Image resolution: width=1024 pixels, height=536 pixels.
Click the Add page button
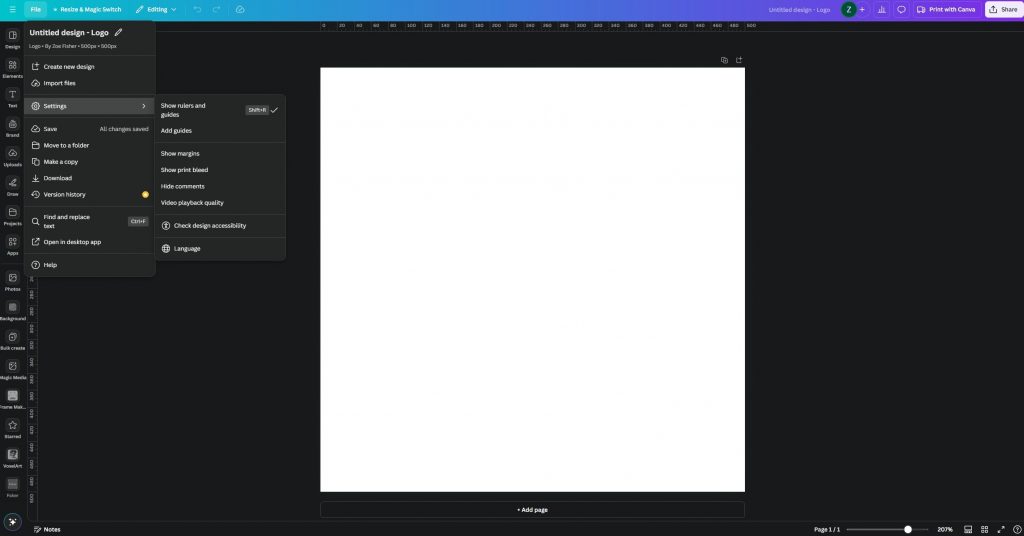(x=532, y=510)
